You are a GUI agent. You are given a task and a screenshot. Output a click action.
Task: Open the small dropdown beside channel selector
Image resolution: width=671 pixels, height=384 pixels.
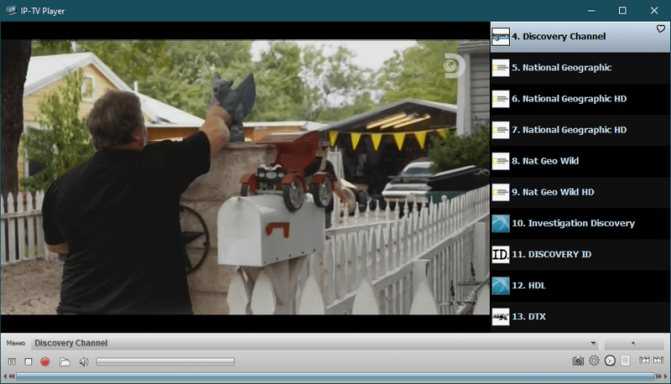[x=633, y=343]
